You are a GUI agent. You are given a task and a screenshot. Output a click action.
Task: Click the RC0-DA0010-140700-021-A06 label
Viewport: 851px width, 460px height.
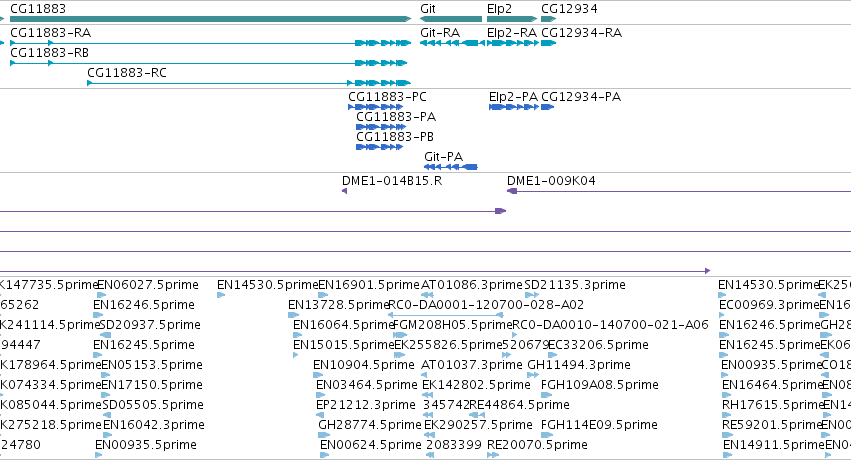pyautogui.click(x=611, y=325)
